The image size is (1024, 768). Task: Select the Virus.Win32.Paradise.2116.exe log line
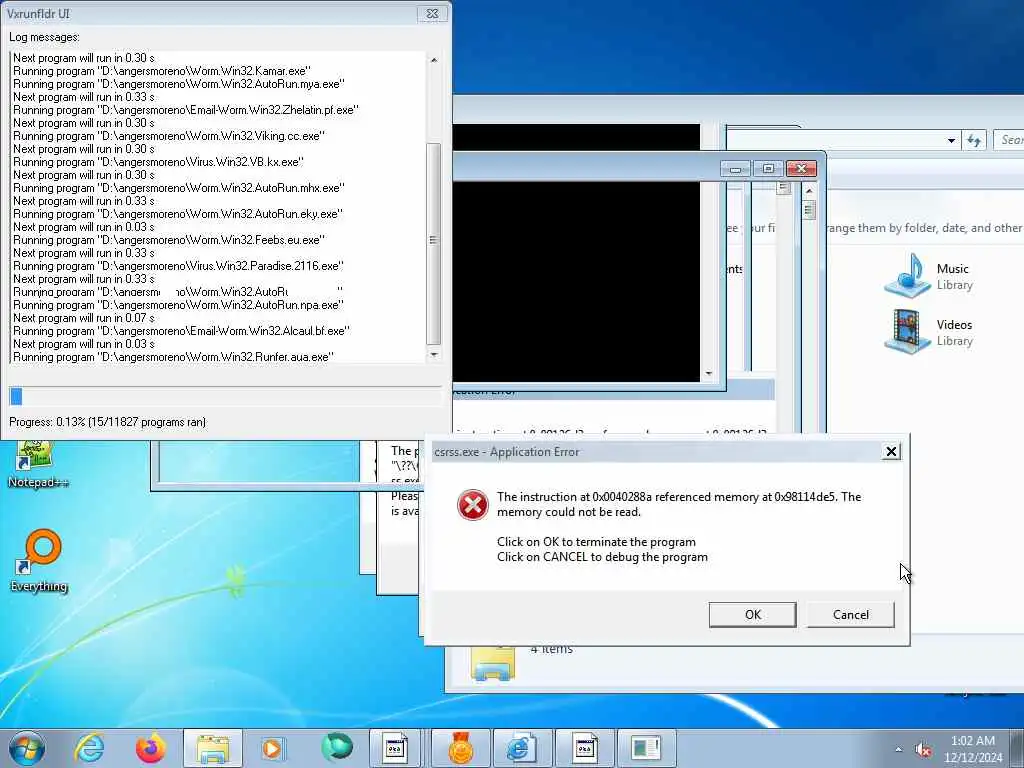(178, 266)
